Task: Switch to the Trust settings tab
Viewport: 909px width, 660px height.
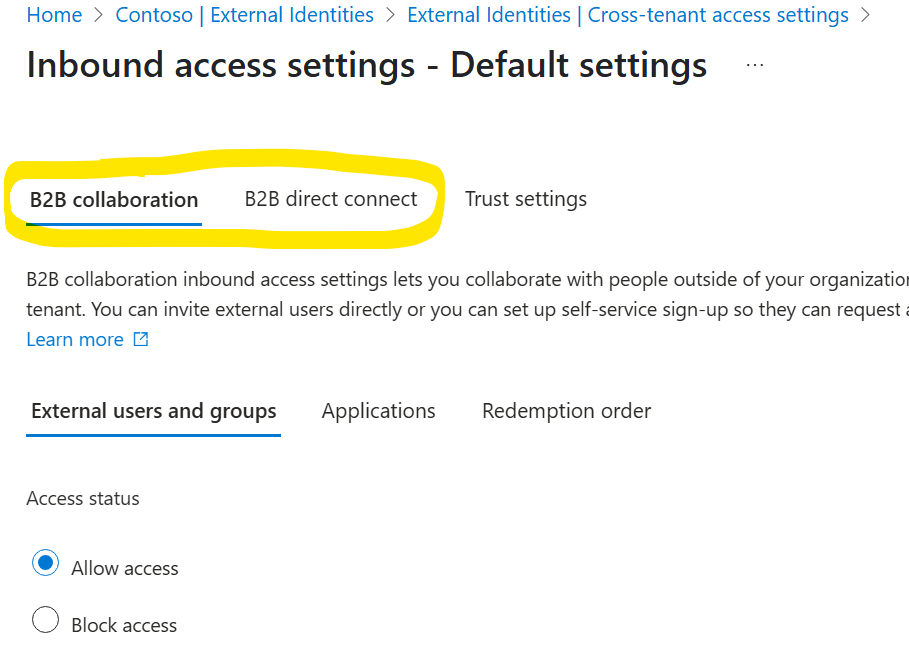Action: [525, 198]
